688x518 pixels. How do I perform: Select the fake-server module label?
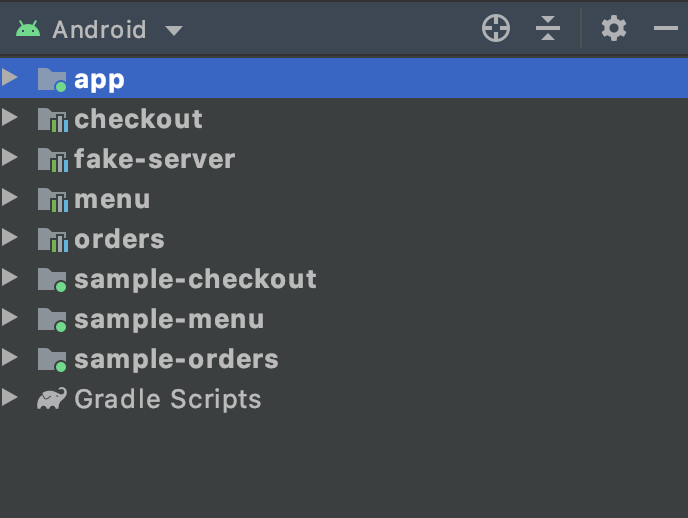(x=154, y=159)
